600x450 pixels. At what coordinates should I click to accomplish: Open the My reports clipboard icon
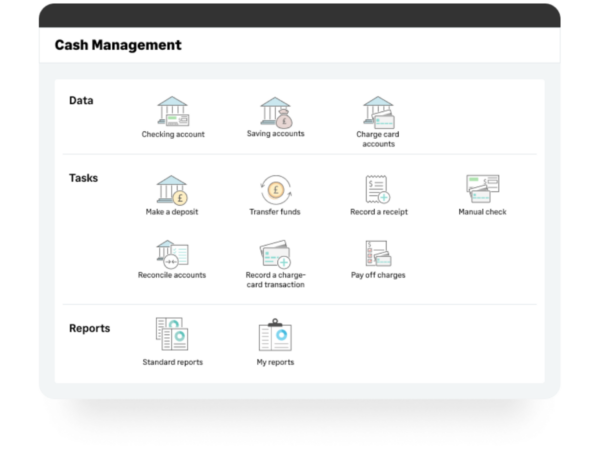[275, 335]
